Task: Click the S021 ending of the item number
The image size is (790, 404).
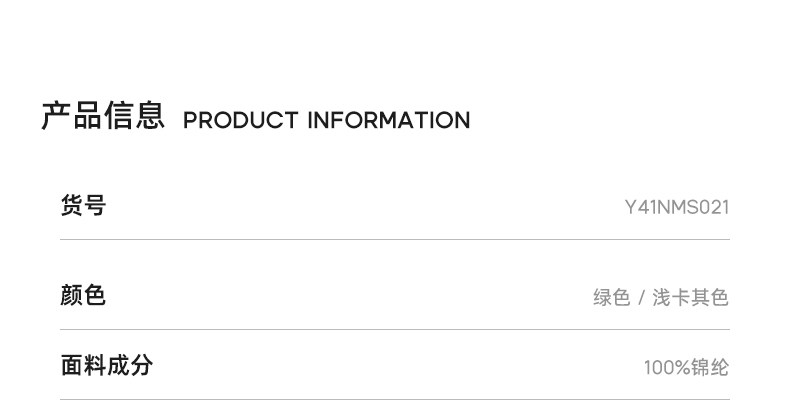Action: pos(705,207)
